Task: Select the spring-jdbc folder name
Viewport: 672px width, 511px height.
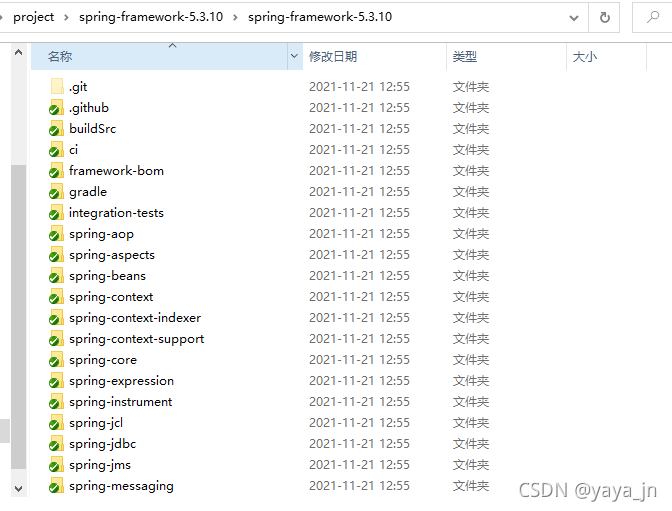Action: pyautogui.click(x=102, y=444)
